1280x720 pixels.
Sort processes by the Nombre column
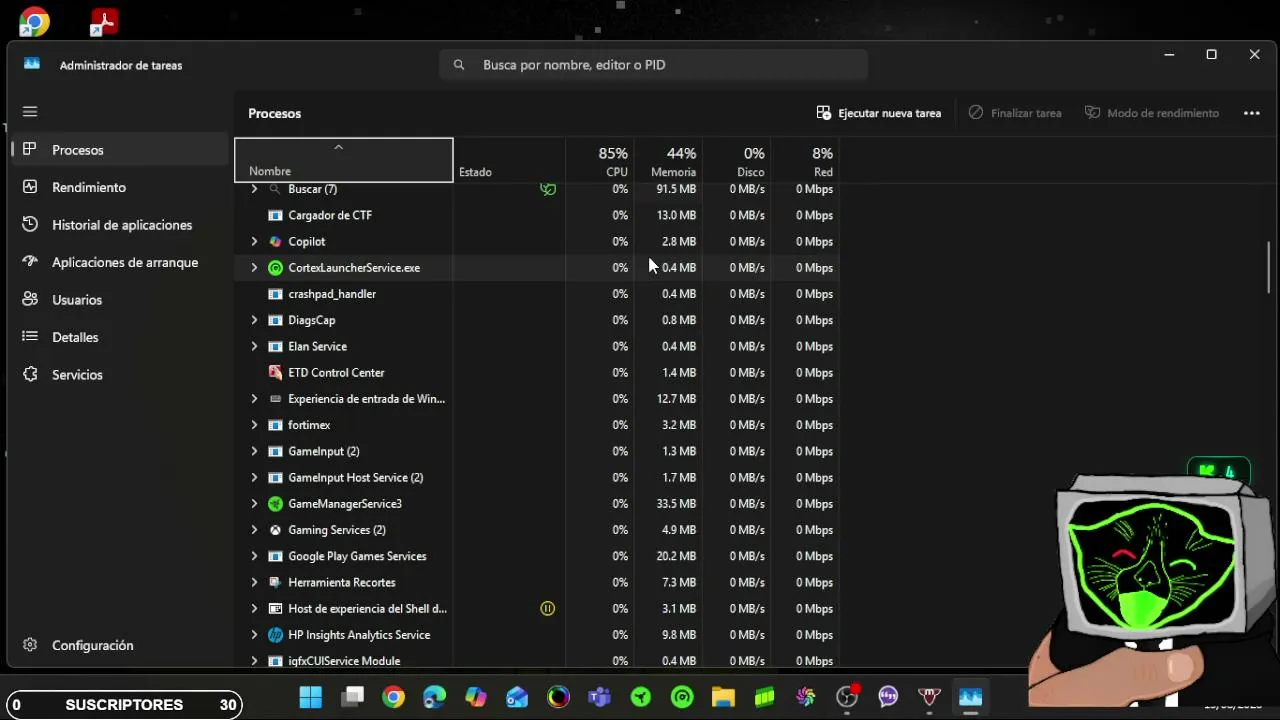click(x=344, y=160)
